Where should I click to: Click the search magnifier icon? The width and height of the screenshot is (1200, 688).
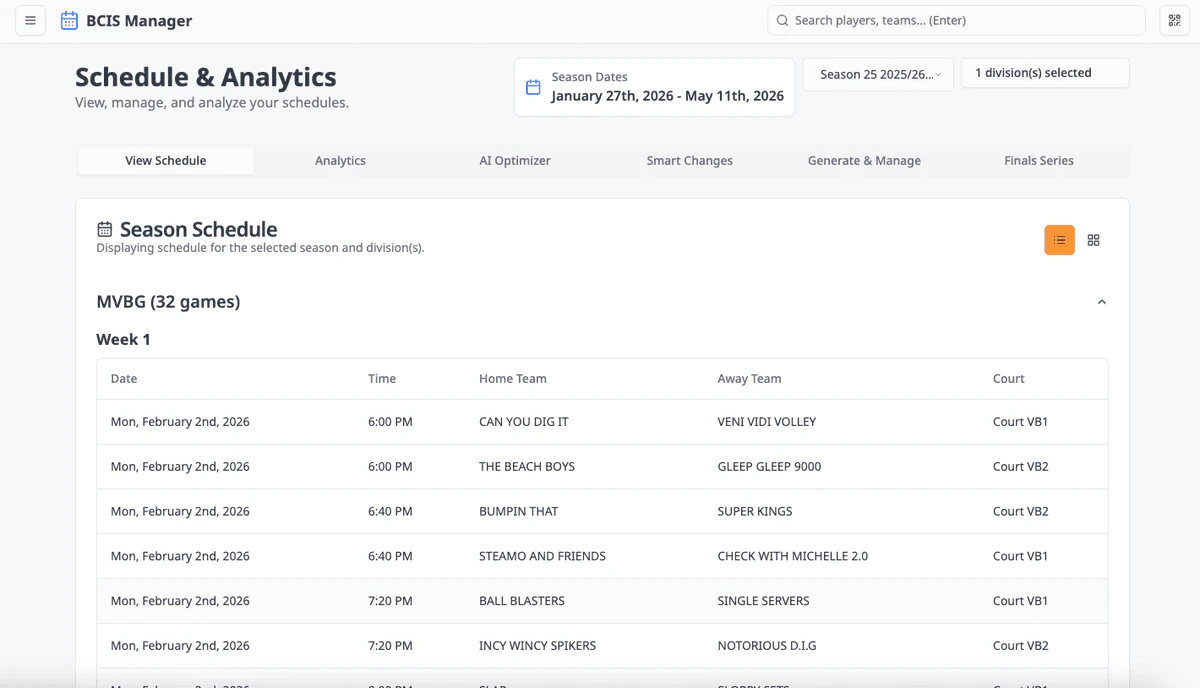pyautogui.click(x=782, y=21)
